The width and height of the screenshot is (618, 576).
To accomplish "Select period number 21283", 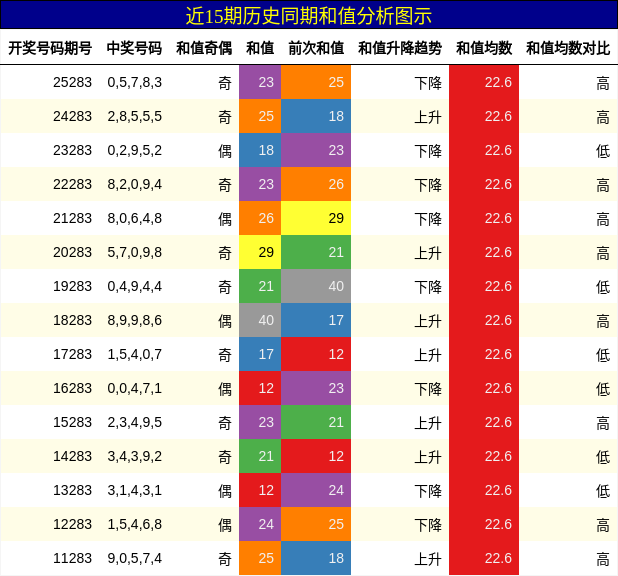I will pos(73,218).
